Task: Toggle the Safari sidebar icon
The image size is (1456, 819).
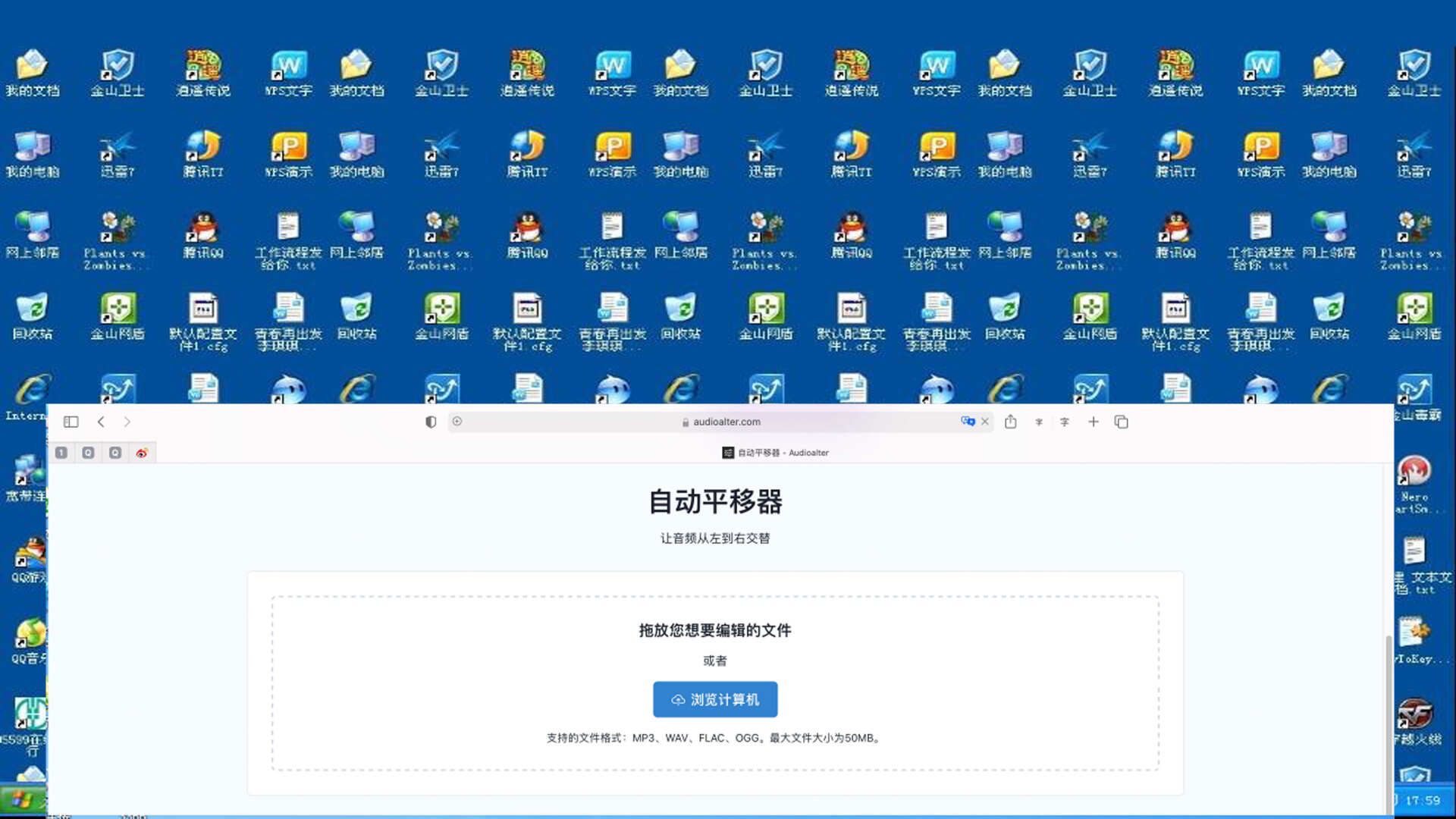Action: pos(71,422)
